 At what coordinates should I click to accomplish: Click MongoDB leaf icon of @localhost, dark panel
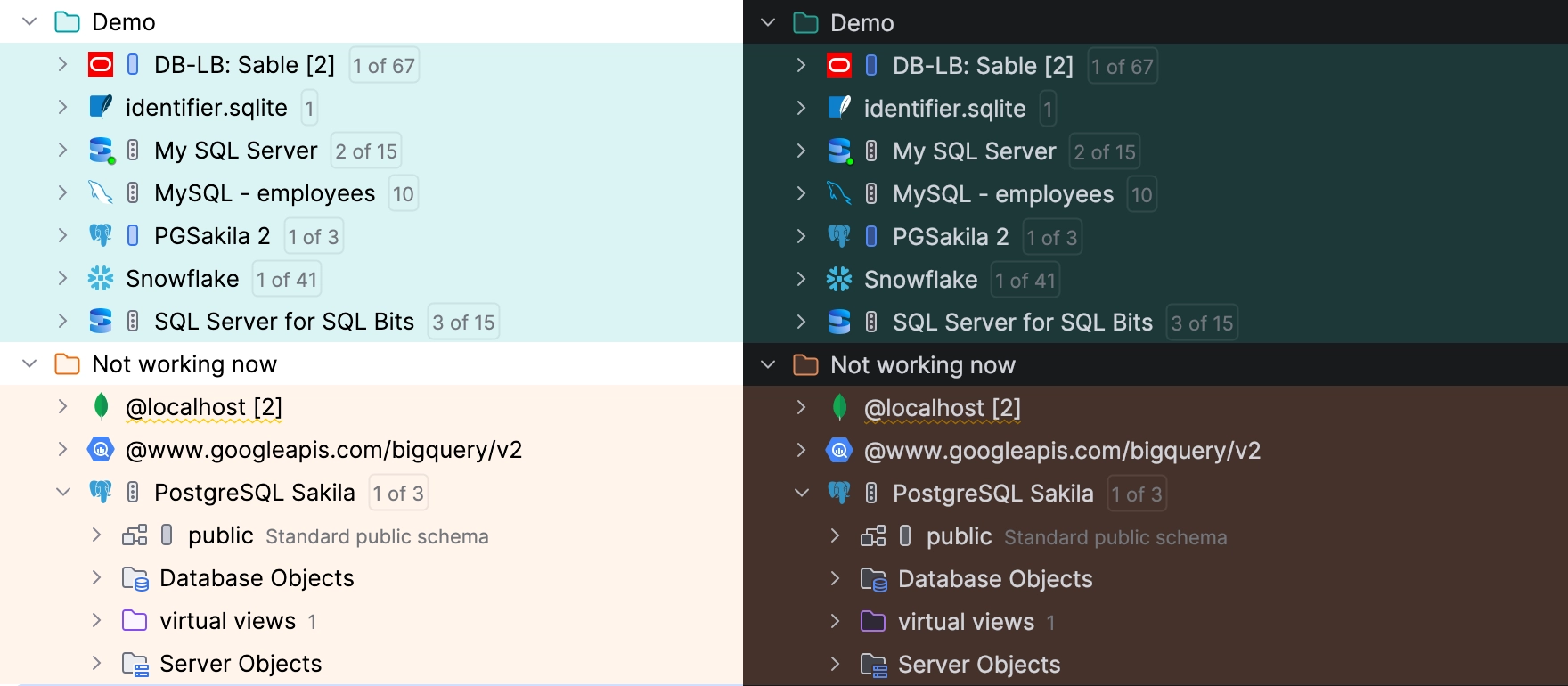pyautogui.click(x=839, y=407)
